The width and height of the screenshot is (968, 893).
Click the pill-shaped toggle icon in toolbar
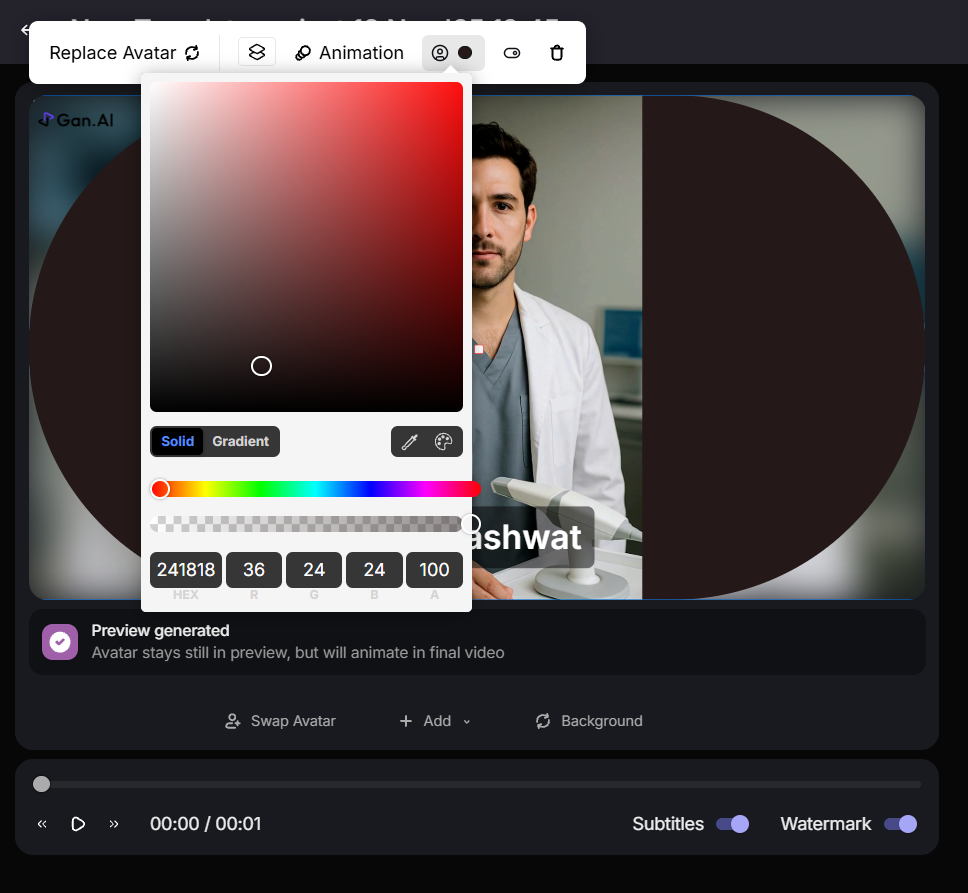[512, 53]
